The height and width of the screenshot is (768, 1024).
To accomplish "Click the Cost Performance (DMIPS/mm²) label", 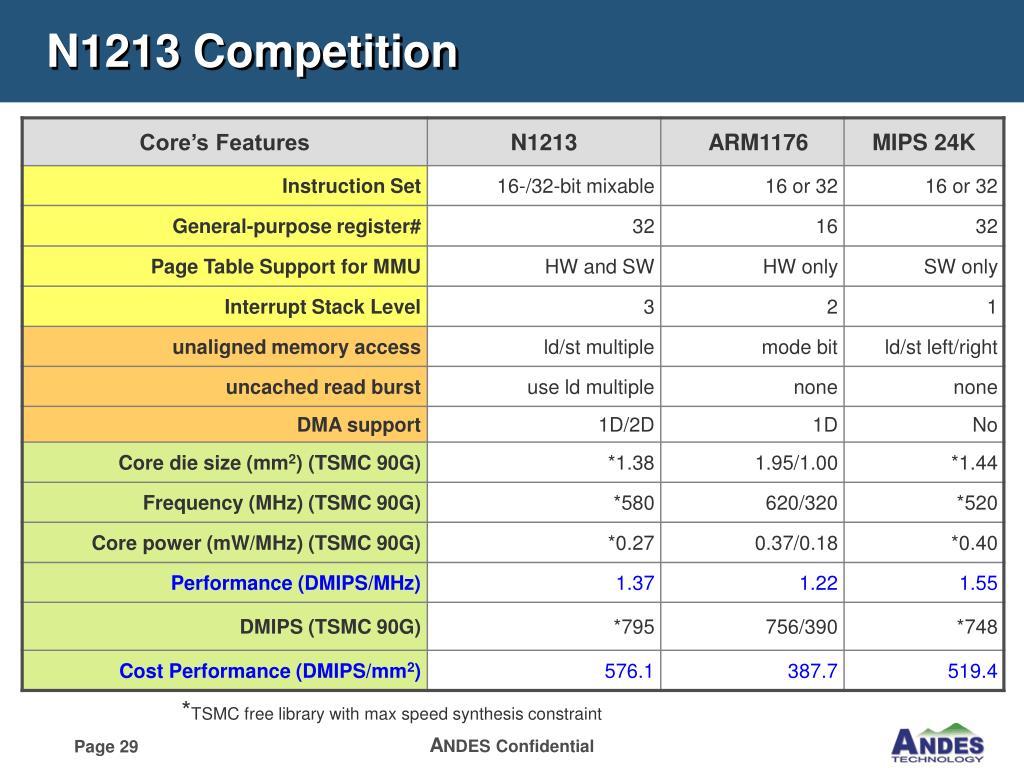I will (270, 671).
